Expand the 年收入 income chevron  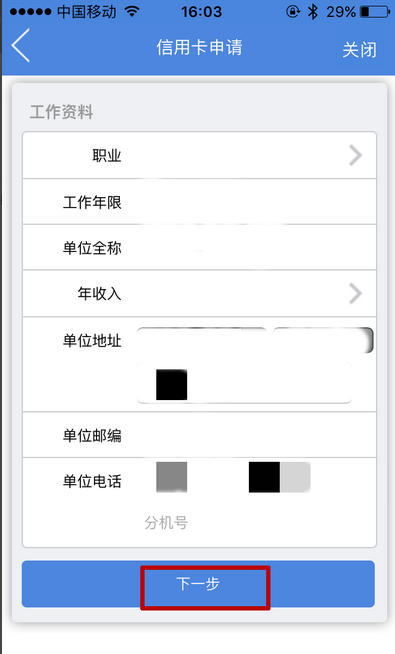tap(355, 293)
